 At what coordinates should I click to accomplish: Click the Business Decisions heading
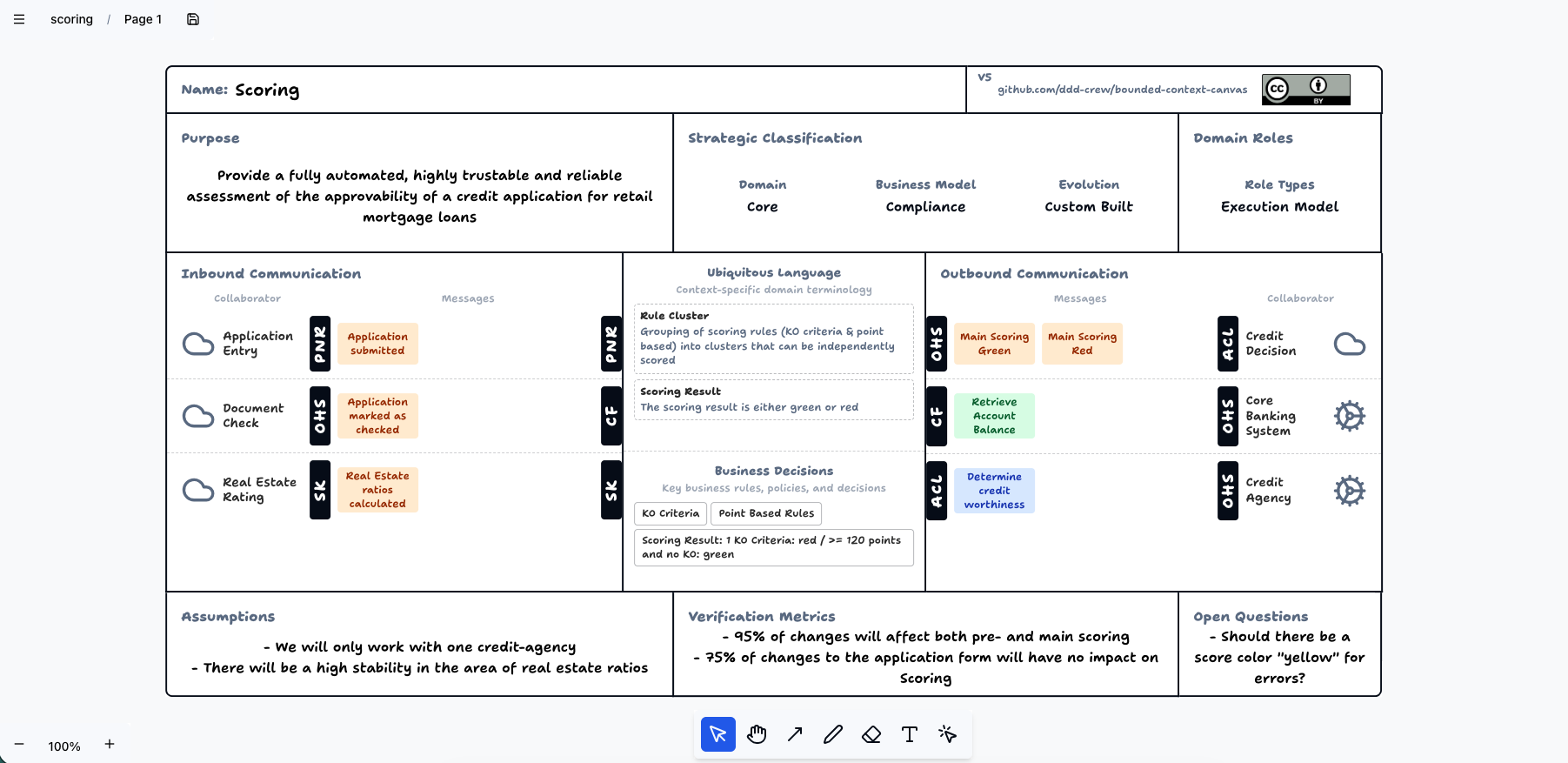pyautogui.click(x=774, y=471)
